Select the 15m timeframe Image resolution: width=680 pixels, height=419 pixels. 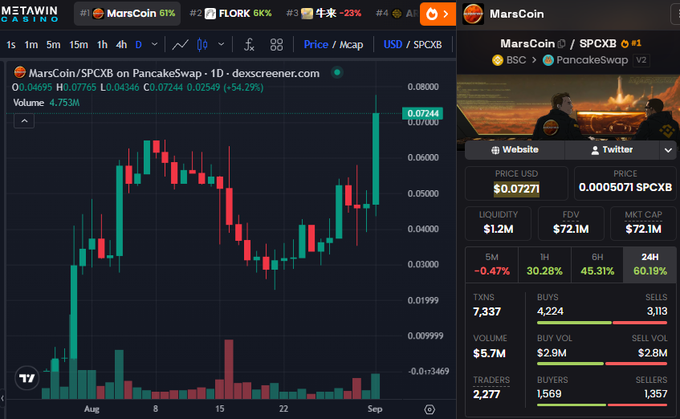coord(78,45)
